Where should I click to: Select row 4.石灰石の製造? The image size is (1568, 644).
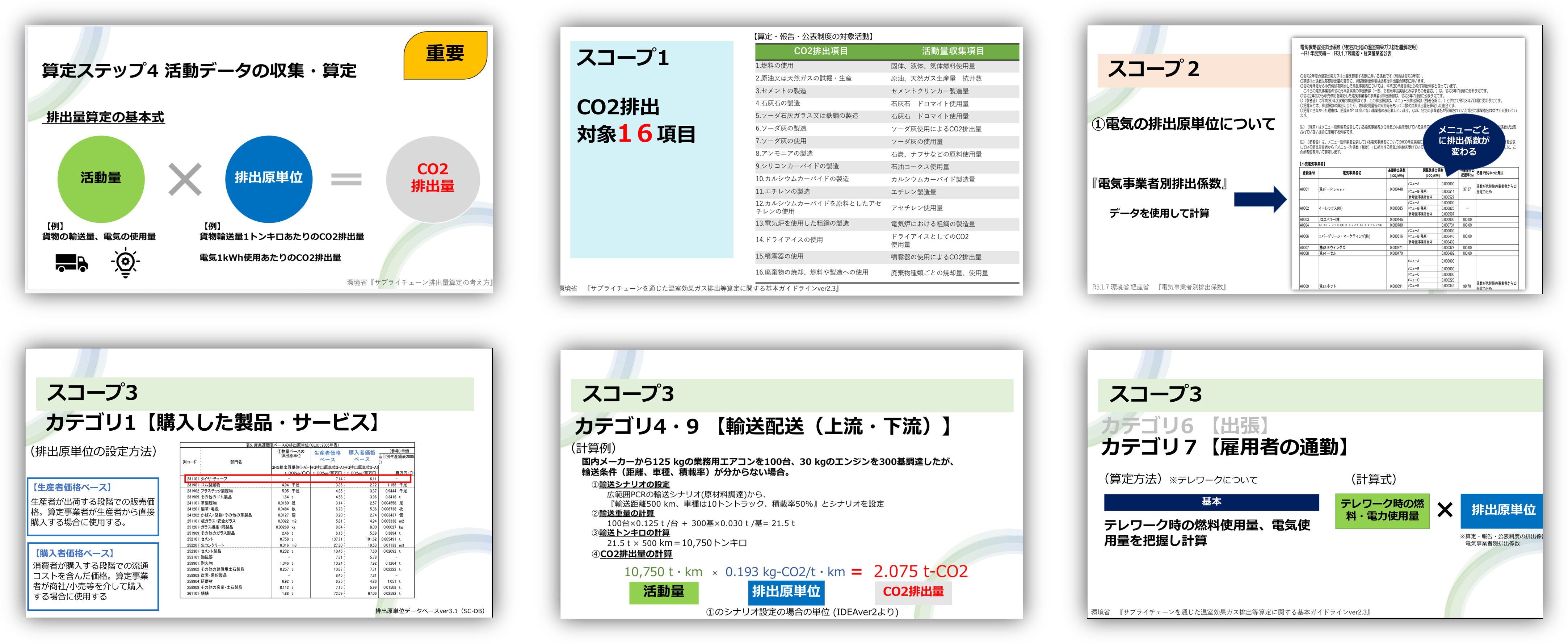coord(887,104)
